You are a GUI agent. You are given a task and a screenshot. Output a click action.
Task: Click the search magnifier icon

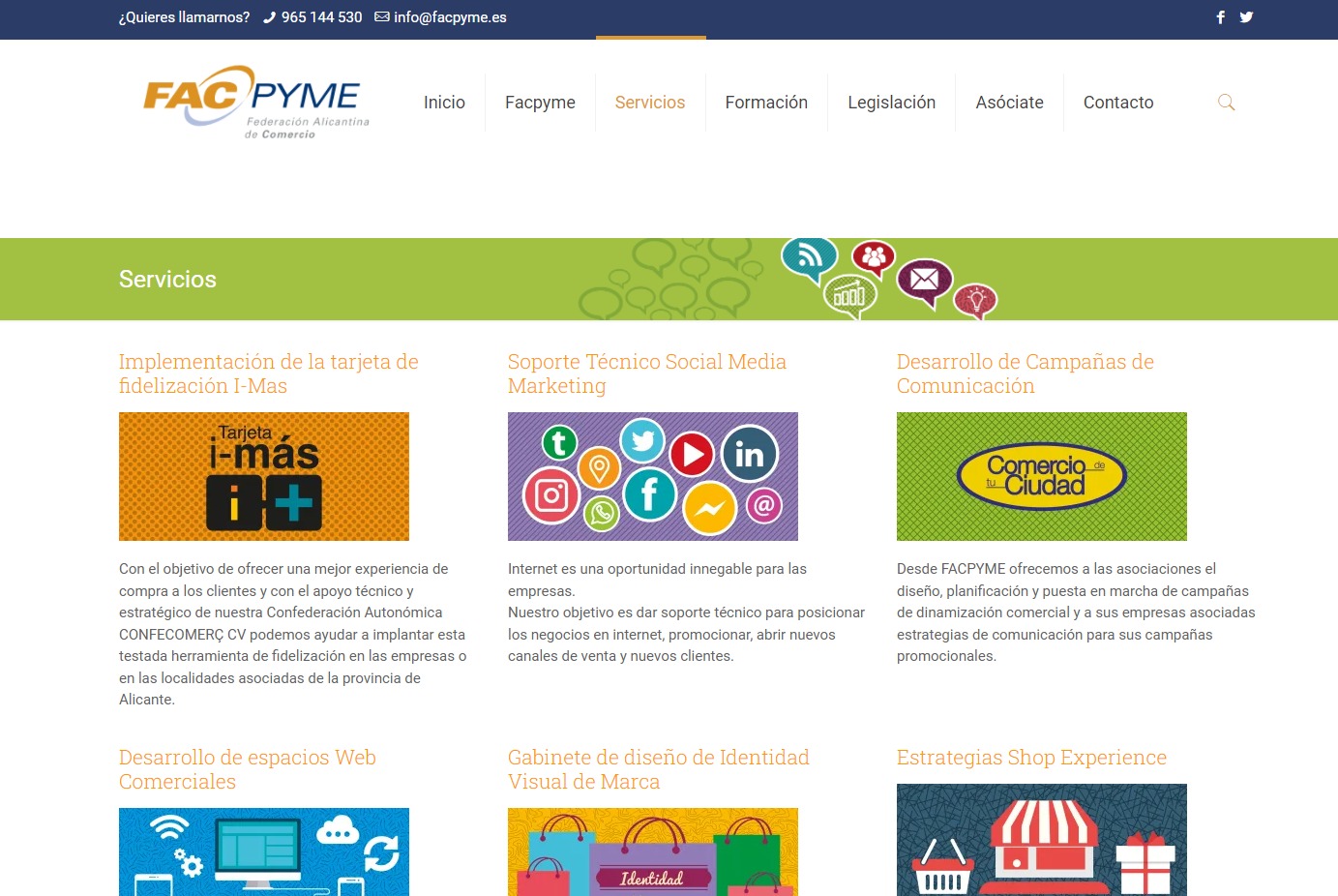tap(1226, 102)
